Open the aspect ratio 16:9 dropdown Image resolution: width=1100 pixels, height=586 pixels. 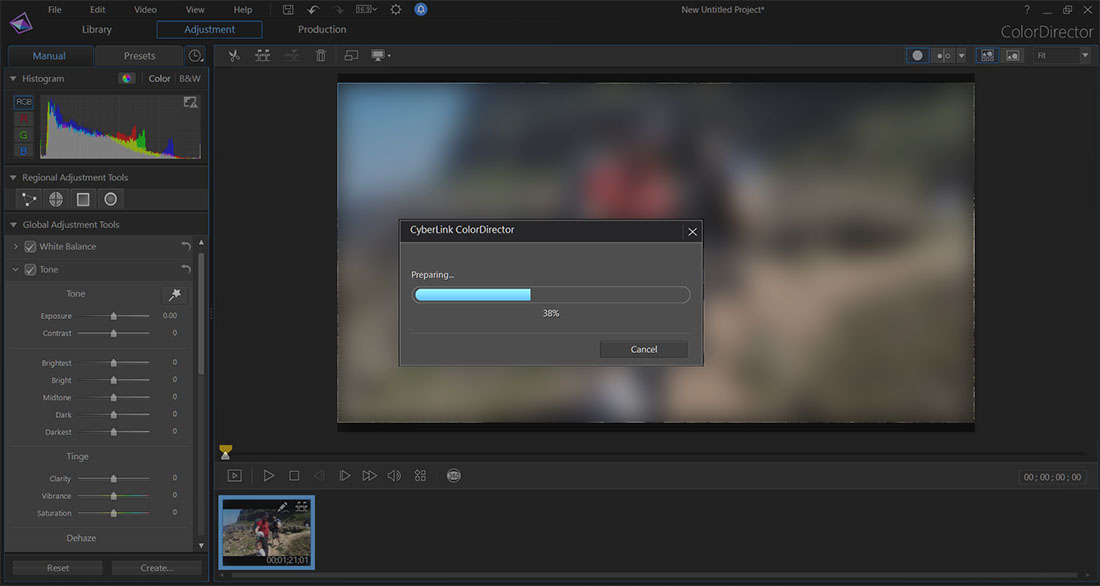366,10
